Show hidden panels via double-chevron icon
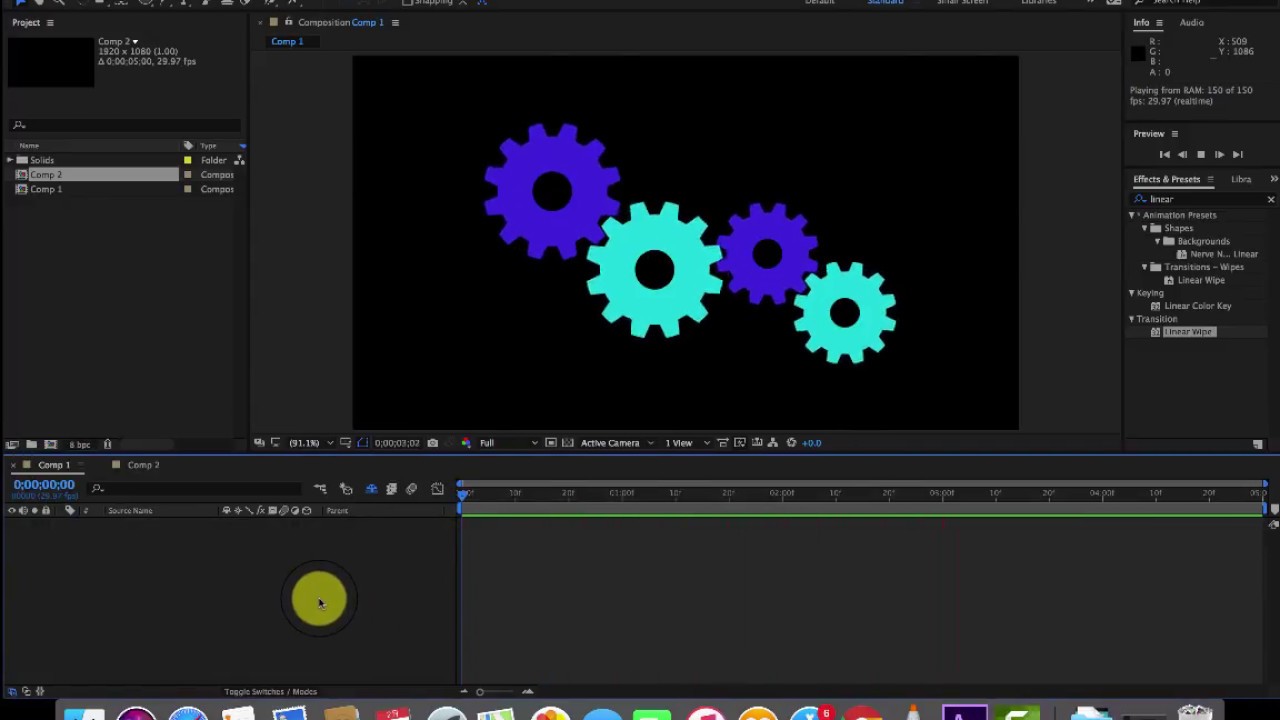 click(1273, 179)
